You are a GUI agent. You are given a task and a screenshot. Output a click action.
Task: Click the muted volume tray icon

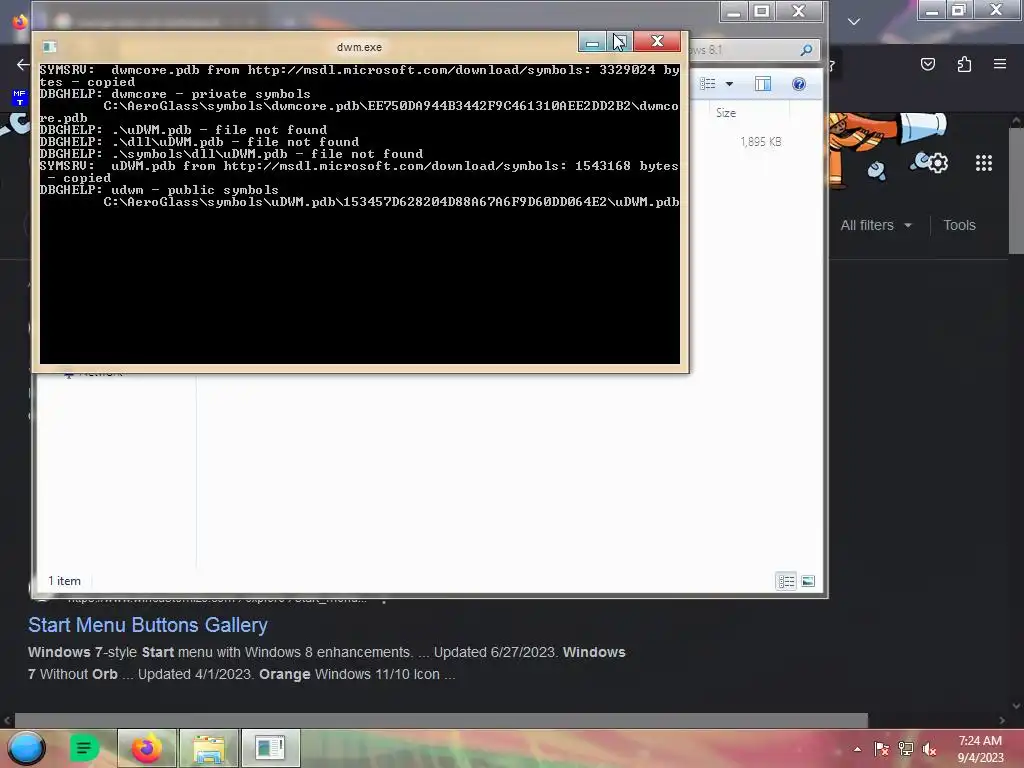pyautogui.click(x=929, y=749)
